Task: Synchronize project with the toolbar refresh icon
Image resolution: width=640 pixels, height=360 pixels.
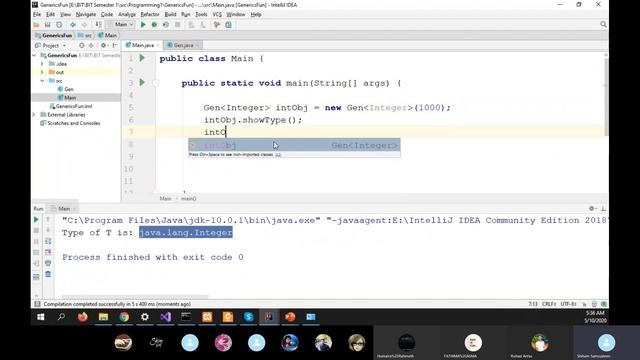Action: [x=59, y=25]
